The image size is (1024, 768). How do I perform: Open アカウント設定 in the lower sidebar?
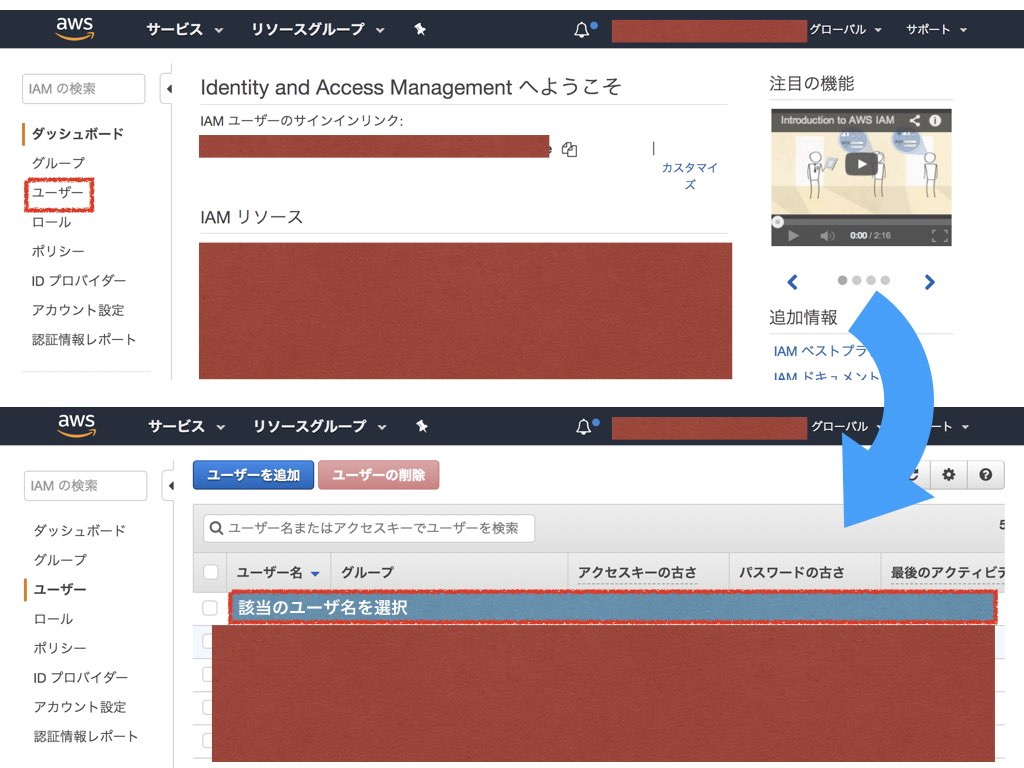click(x=80, y=707)
